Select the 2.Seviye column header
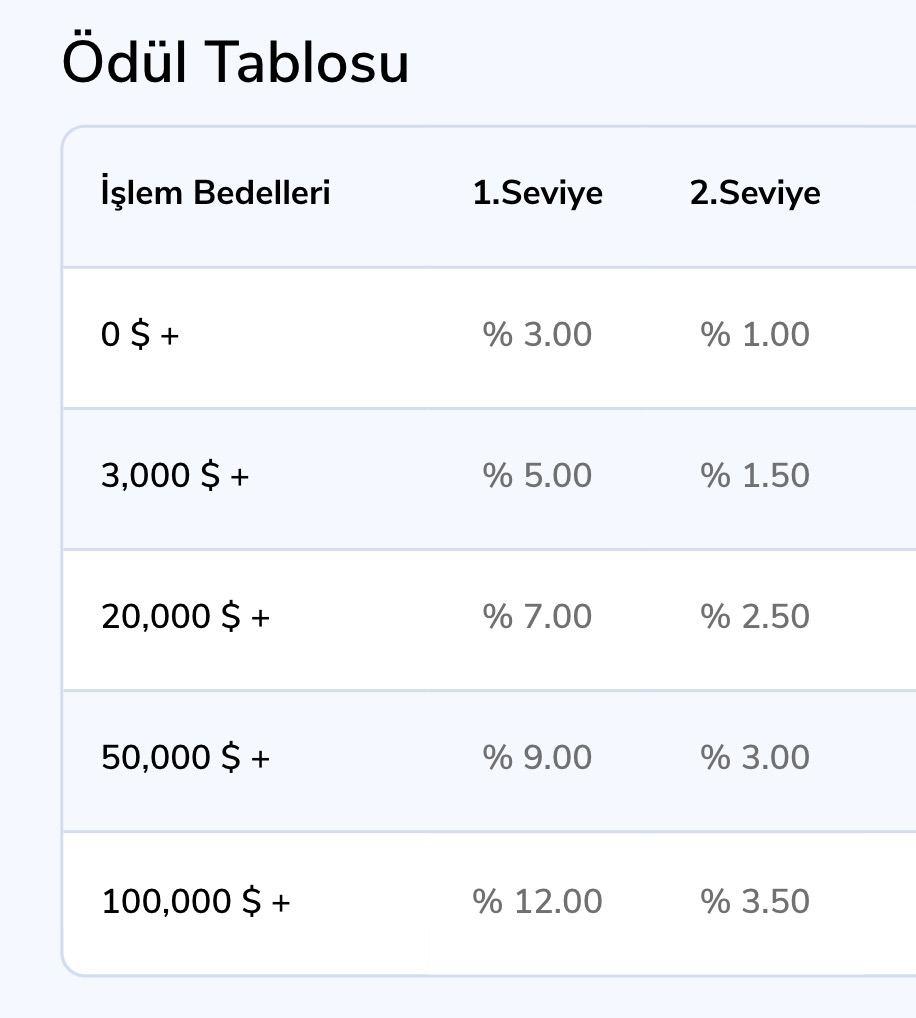916x1018 pixels. [754, 192]
